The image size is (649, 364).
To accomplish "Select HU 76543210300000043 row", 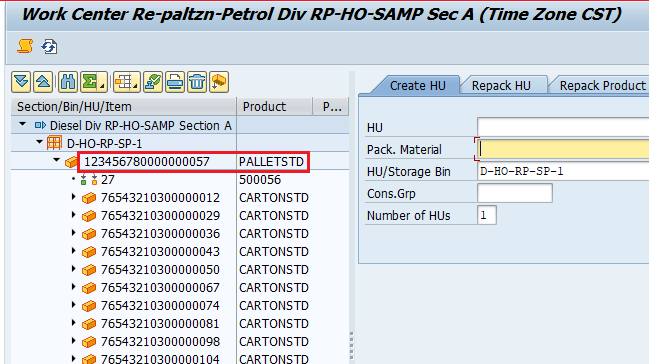I will 160,252.
